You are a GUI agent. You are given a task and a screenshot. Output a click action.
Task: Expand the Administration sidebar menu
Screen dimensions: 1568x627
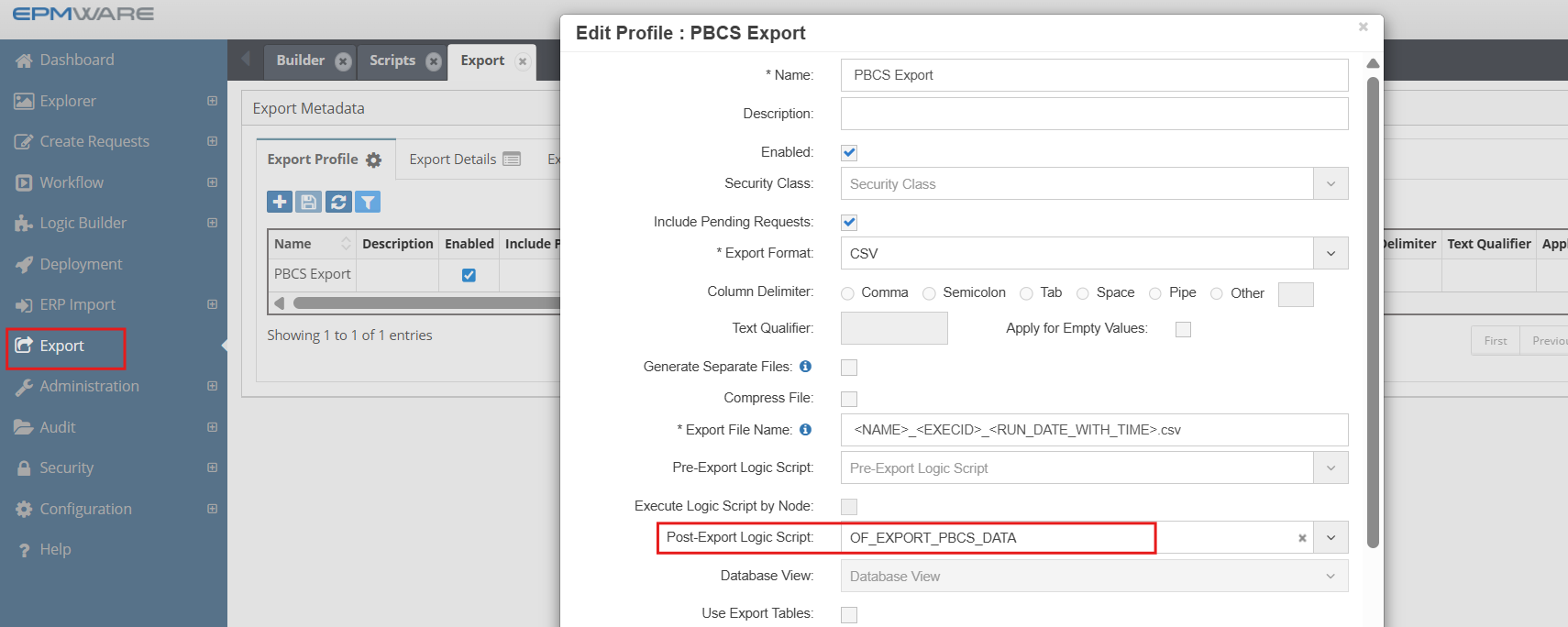point(212,386)
